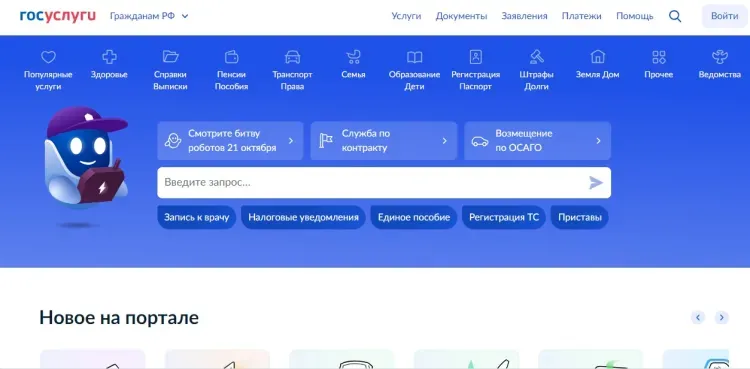Select the Штрафы Долги gavel icon
This screenshot has height=369, width=750.
pyautogui.click(x=537, y=57)
